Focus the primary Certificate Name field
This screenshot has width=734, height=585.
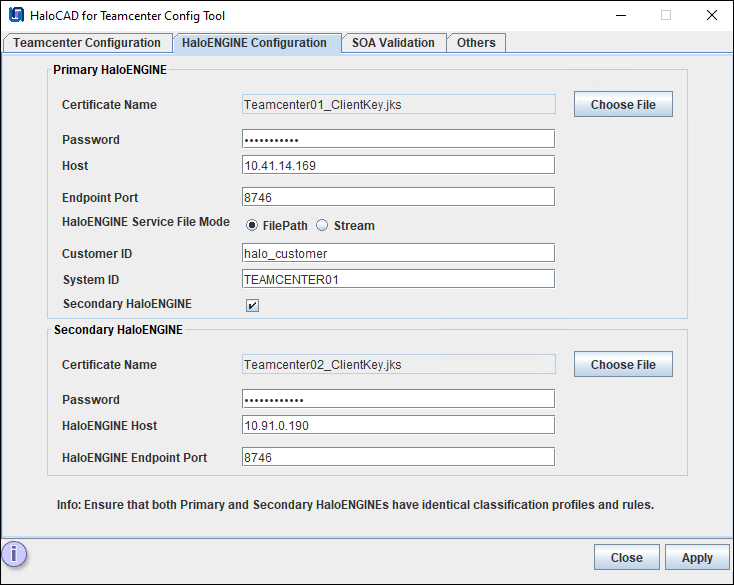tap(399, 104)
